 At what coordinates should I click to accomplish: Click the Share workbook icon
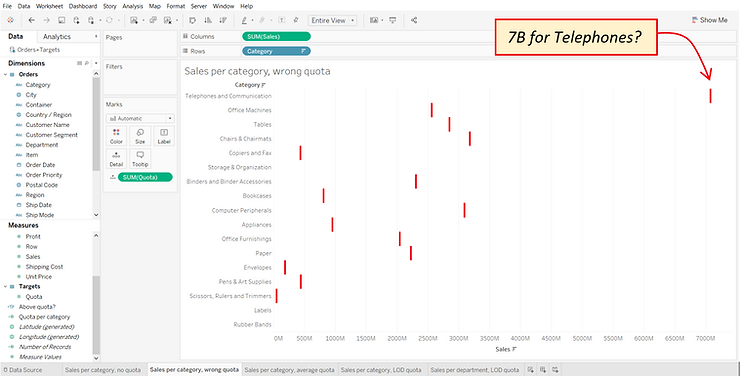tap(414, 20)
